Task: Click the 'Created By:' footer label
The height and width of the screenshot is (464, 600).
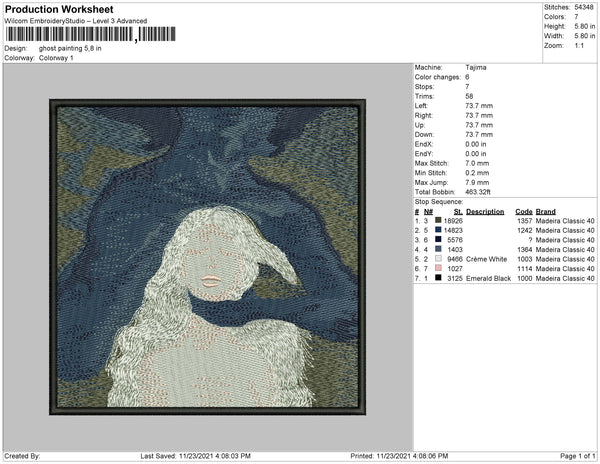Action: [22, 456]
